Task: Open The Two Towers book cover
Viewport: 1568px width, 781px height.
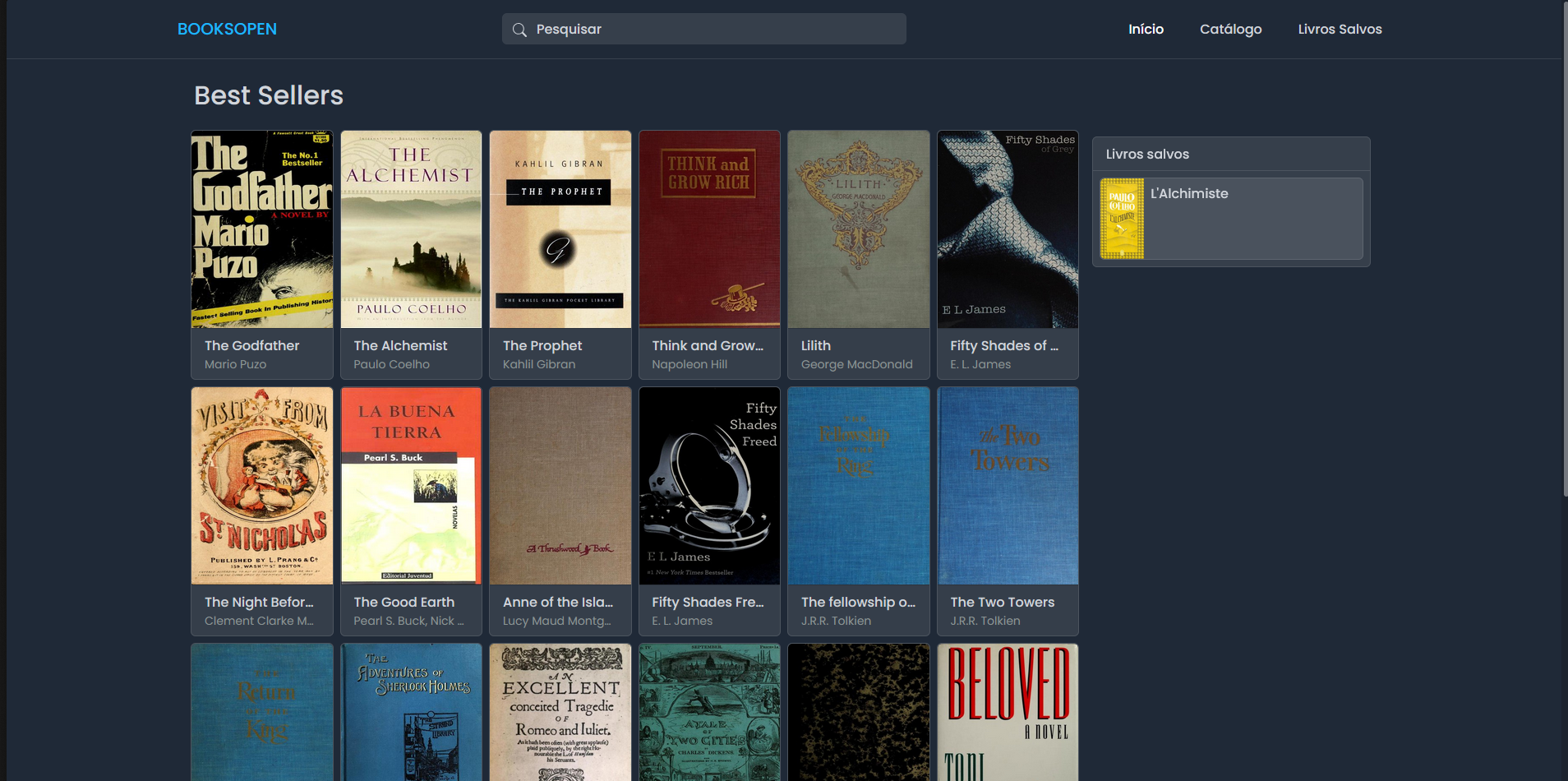Action: pyautogui.click(x=1008, y=486)
